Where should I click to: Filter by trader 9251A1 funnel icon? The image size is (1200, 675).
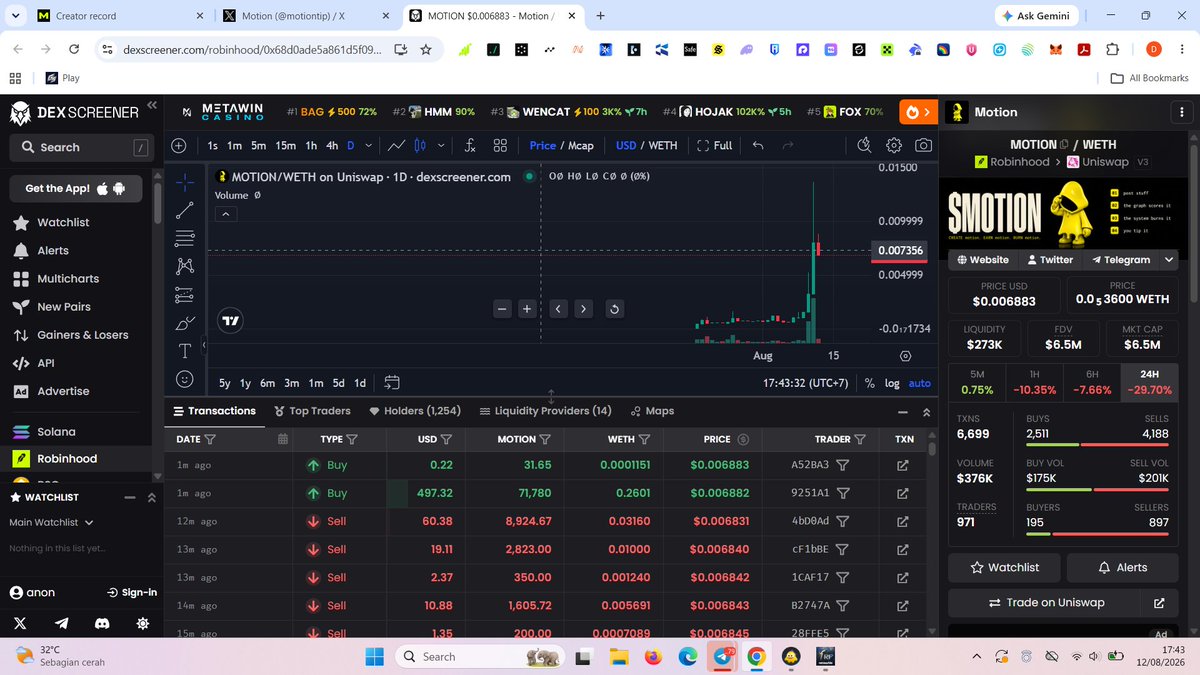[x=843, y=493]
